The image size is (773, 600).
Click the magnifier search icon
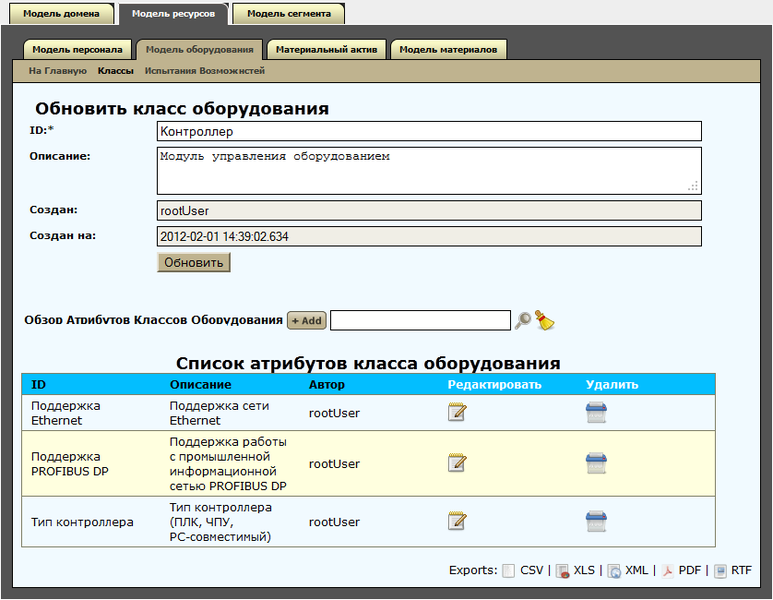pyautogui.click(x=523, y=320)
